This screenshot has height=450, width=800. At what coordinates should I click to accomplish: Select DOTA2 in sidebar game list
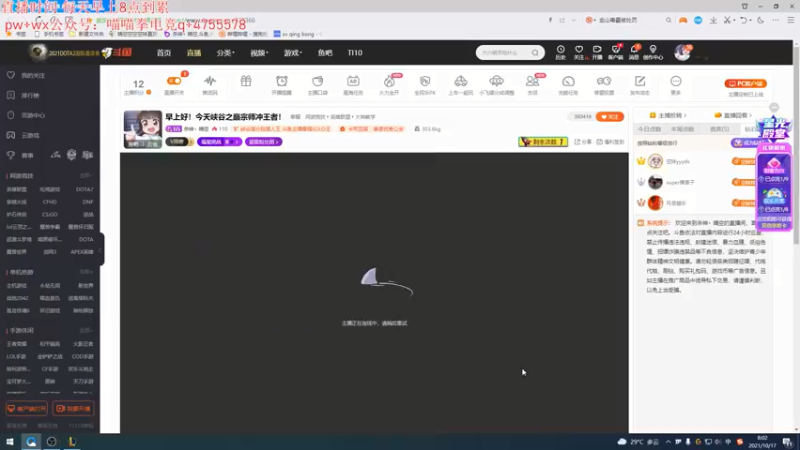[x=84, y=189]
